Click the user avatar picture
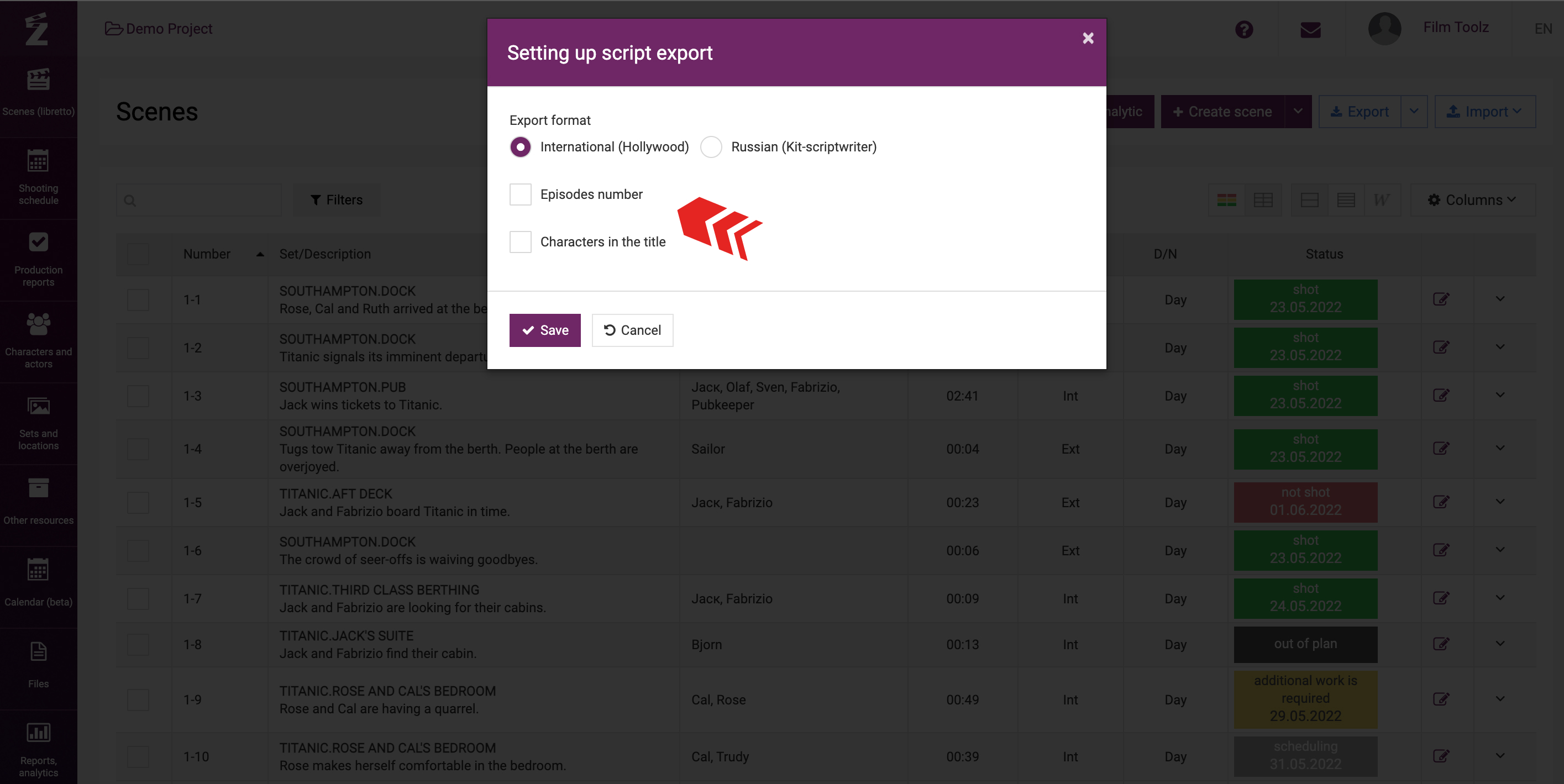1564x784 pixels. (x=1384, y=29)
